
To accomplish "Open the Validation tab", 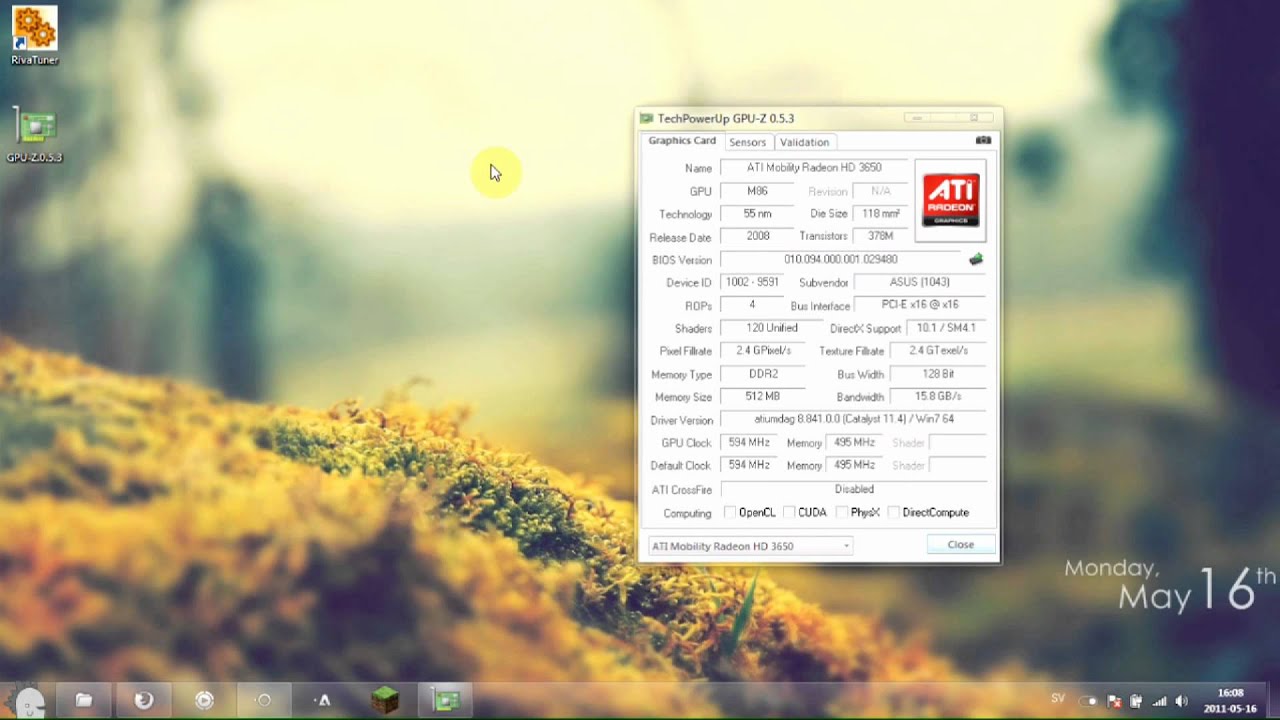I will pos(805,142).
